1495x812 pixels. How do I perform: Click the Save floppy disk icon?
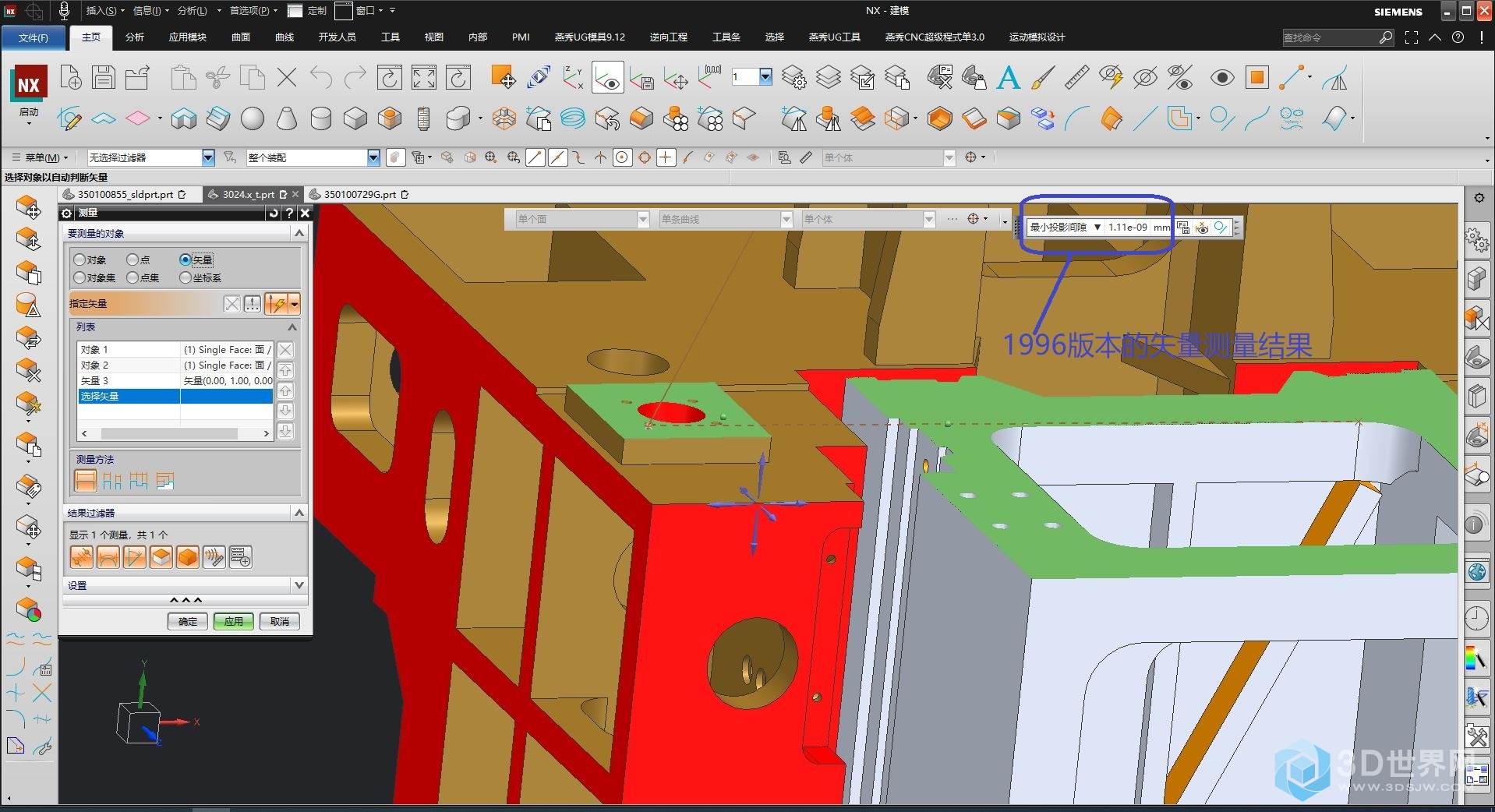(x=104, y=78)
